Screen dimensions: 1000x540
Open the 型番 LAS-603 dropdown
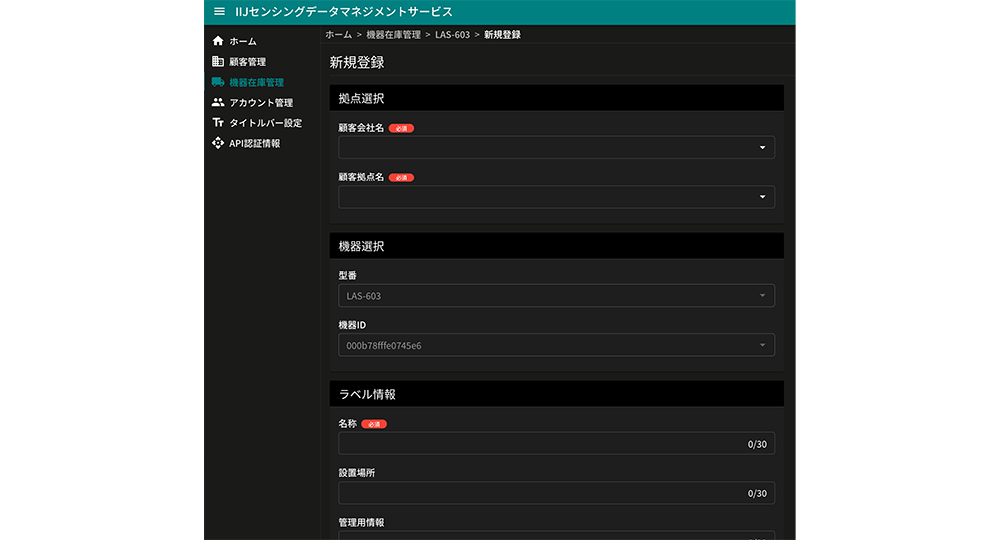tap(762, 295)
